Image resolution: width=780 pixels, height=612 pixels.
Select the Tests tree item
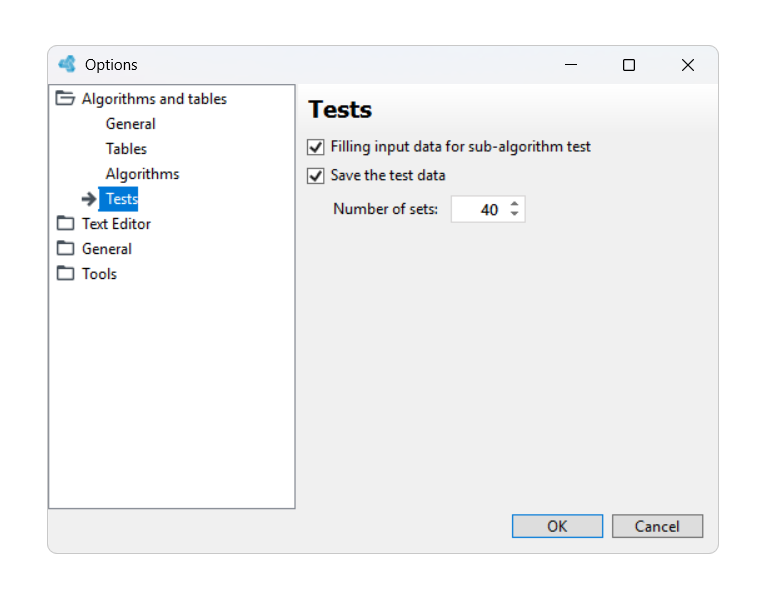[118, 199]
